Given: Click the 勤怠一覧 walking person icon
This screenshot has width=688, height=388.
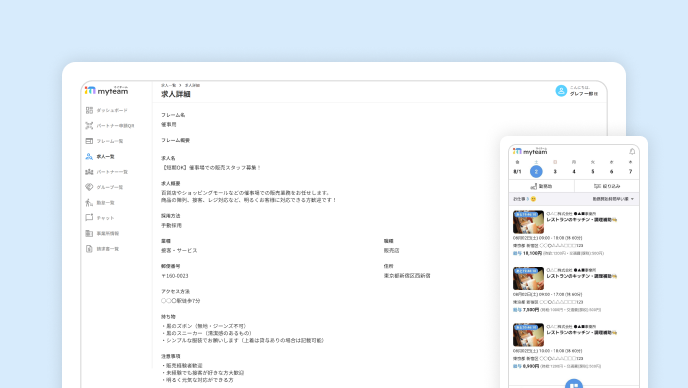Looking at the screenshot, I should 89,202.
